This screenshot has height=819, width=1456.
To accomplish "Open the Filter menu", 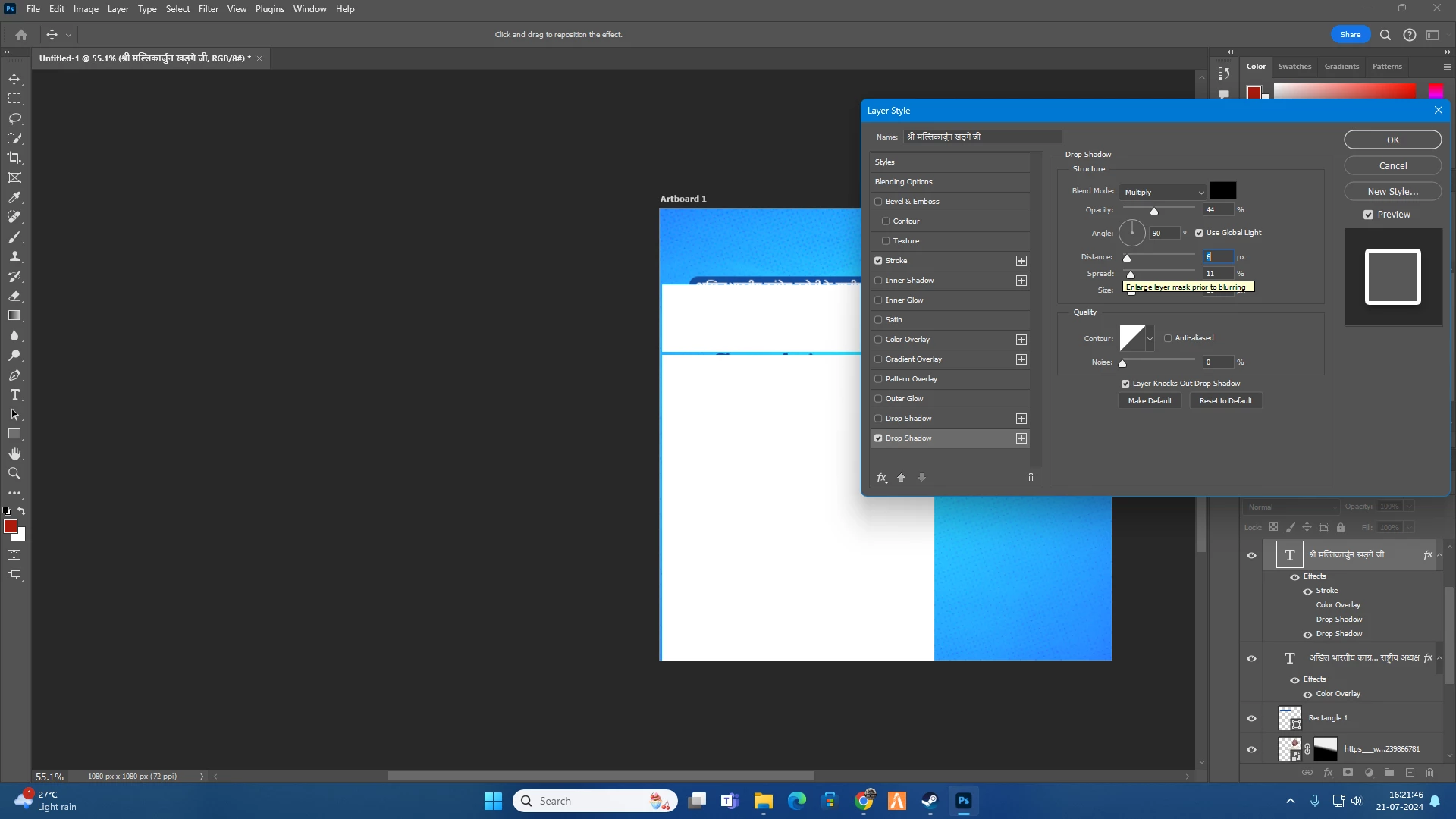I will [x=208, y=9].
